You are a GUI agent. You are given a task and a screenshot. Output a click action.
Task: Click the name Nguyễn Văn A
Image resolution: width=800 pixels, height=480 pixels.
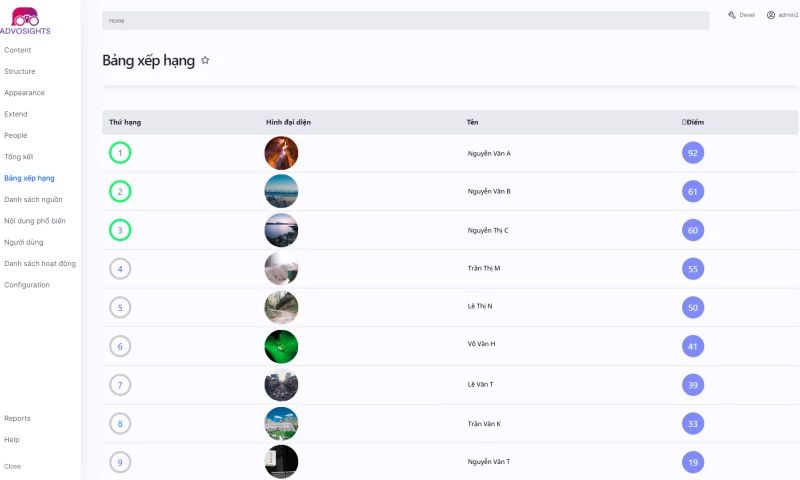(489, 154)
